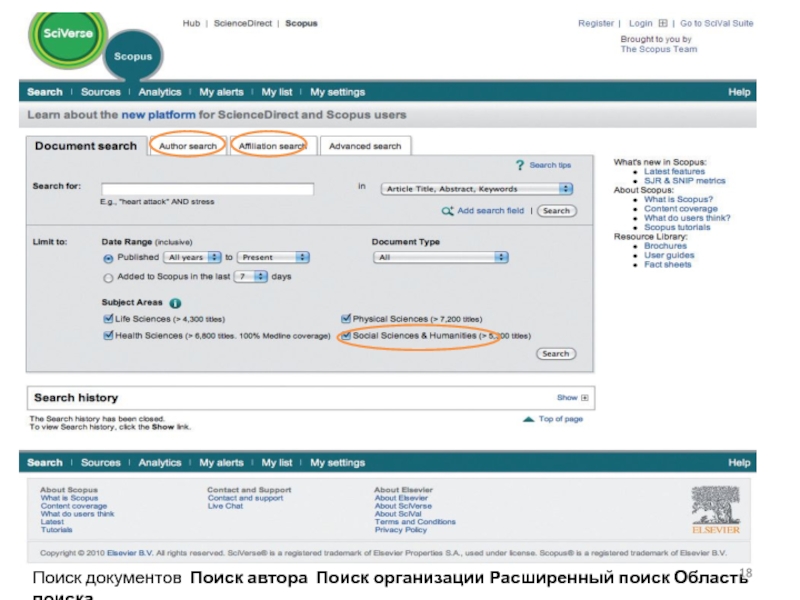The width and height of the screenshot is (800, 600).
Task: Click Search in the top navigation bar
Action: (45, 92)
